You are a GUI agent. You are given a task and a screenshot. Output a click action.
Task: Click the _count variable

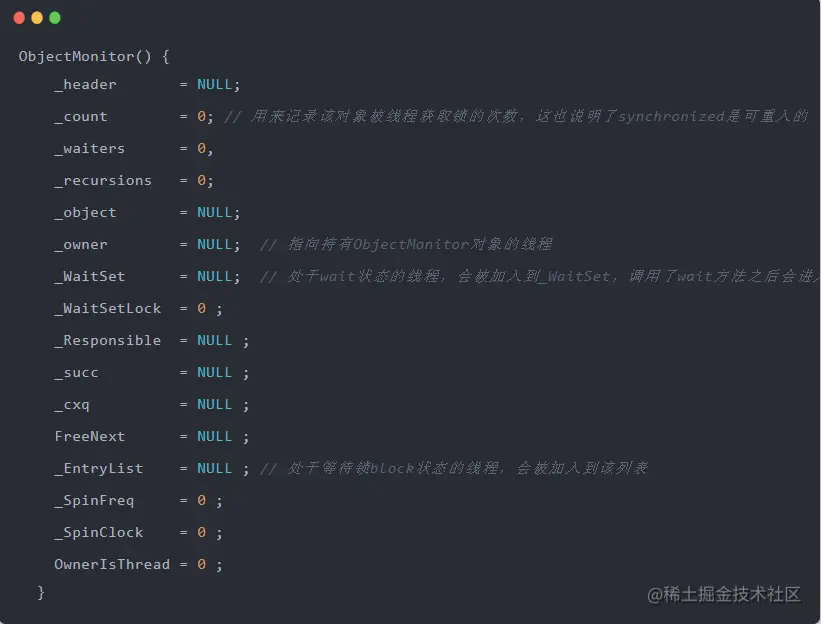point(81,117)
